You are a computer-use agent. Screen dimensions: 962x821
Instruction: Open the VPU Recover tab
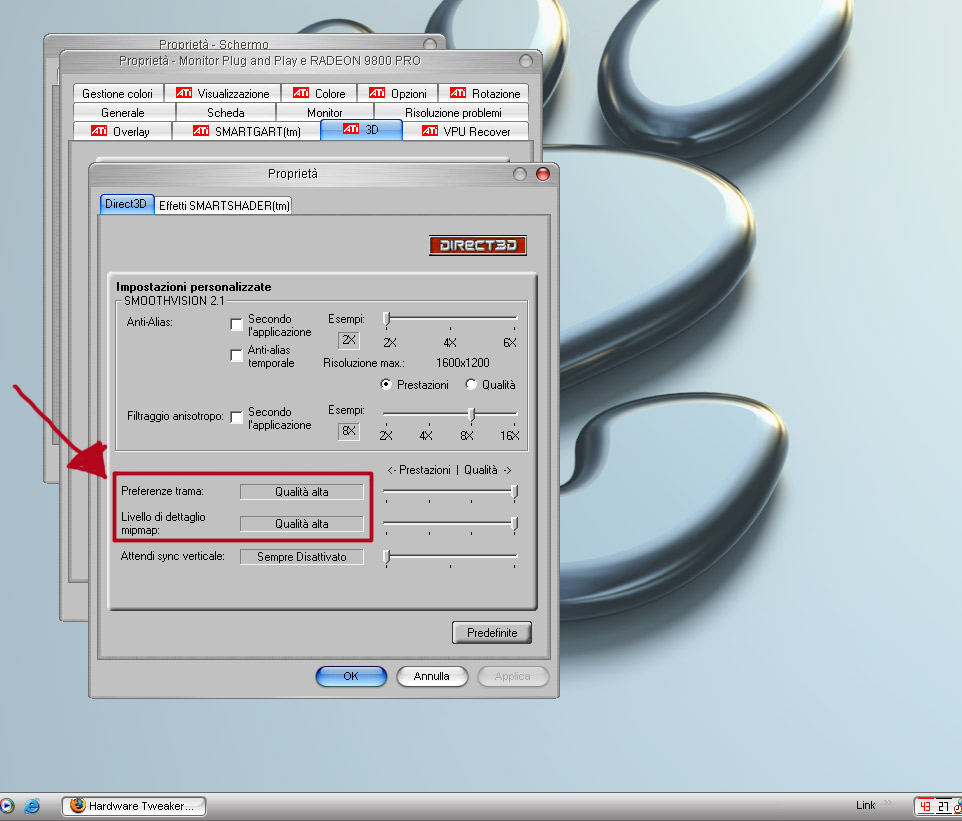466,131
